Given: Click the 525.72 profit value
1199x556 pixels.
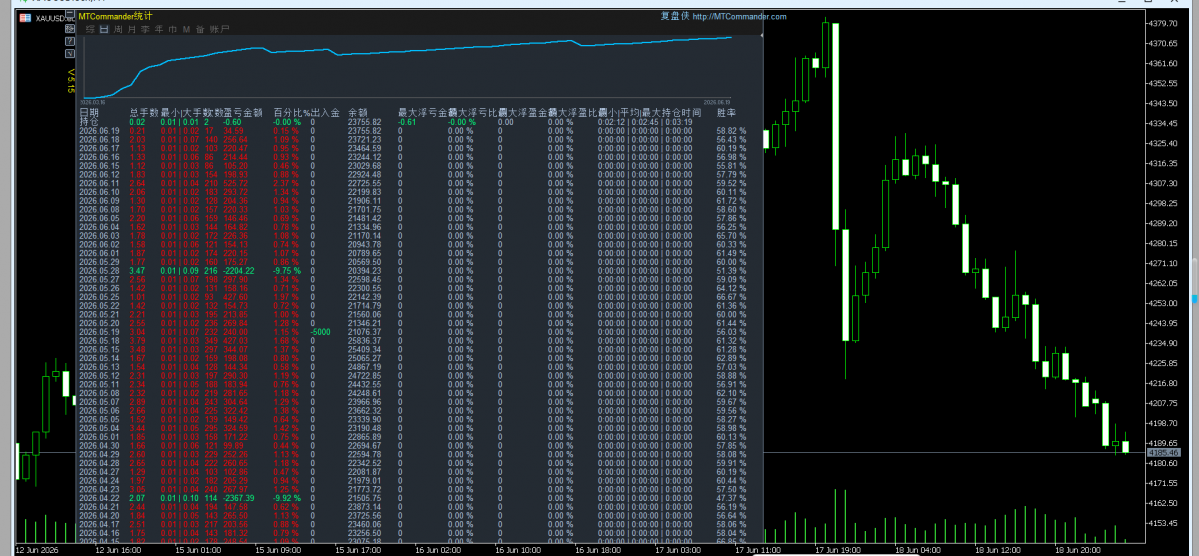Looking at the screenshot, I should click(236, 183).
